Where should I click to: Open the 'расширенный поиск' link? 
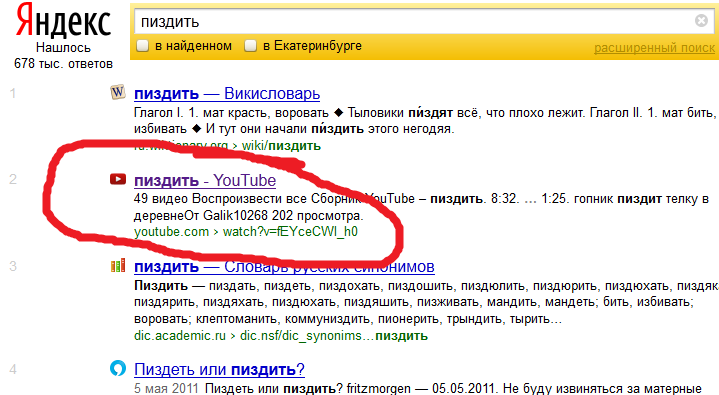pos(654,48)
